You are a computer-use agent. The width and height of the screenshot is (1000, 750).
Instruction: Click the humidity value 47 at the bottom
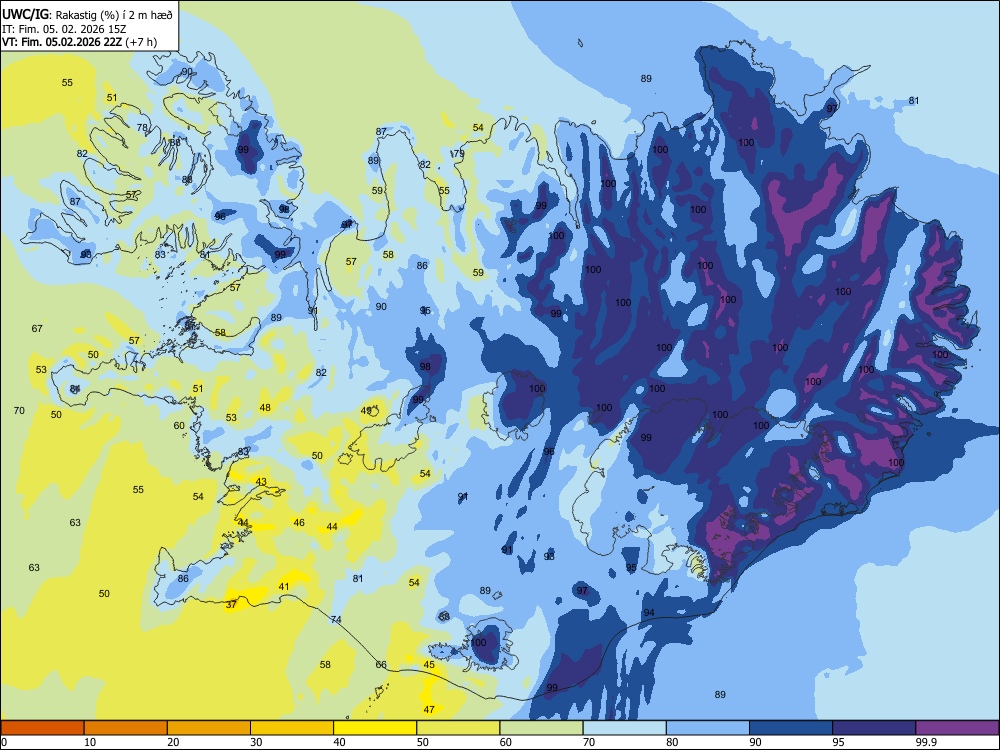(x=429, y=709)
